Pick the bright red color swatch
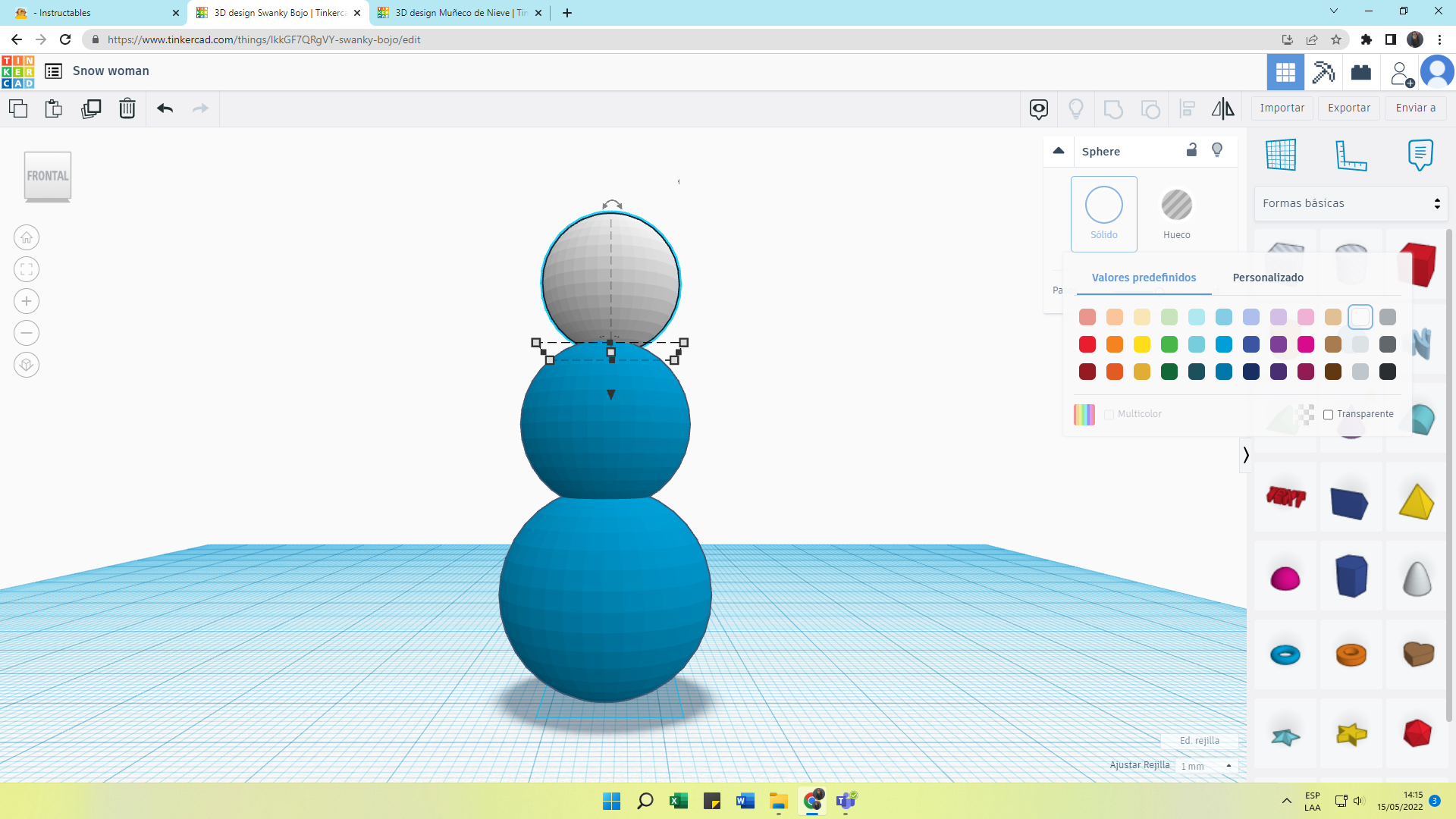Viewport: 1456px width, 819px height. click(1087, 344)
